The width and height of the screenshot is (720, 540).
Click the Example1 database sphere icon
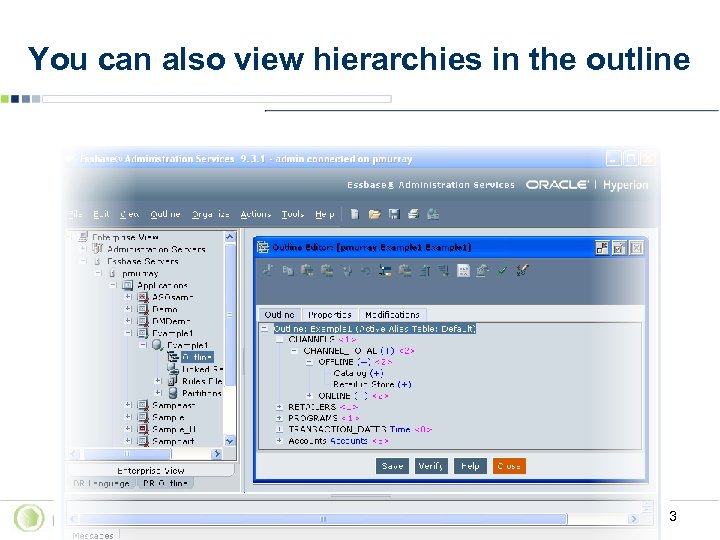click(158, 345)
